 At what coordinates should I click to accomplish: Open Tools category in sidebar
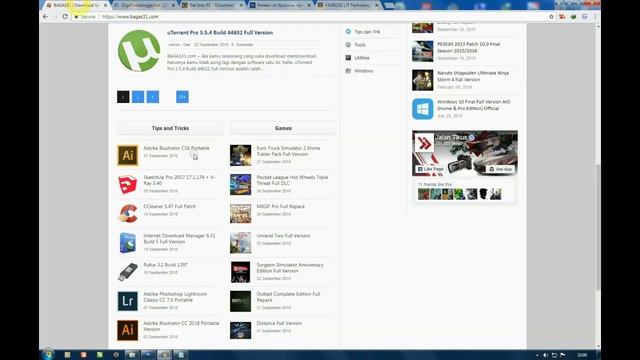[x=360, y=45]
